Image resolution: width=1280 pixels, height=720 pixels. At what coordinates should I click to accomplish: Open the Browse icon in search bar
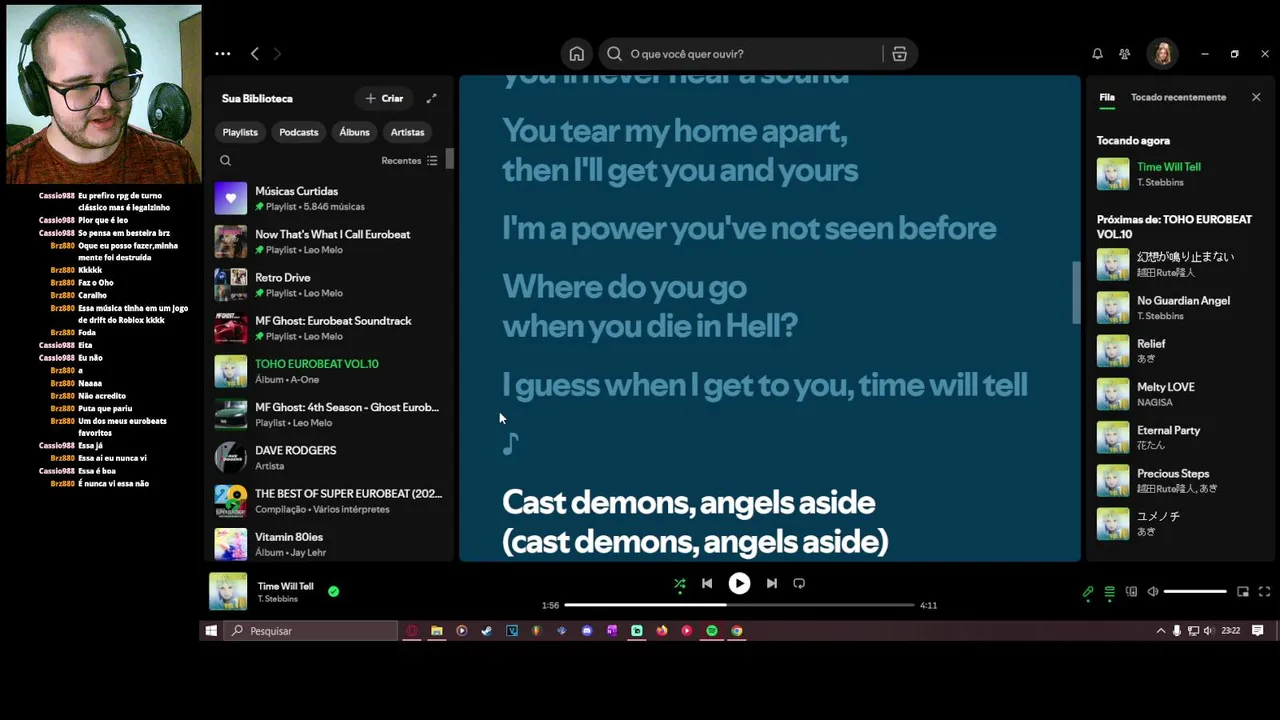(x=899, y=54)
